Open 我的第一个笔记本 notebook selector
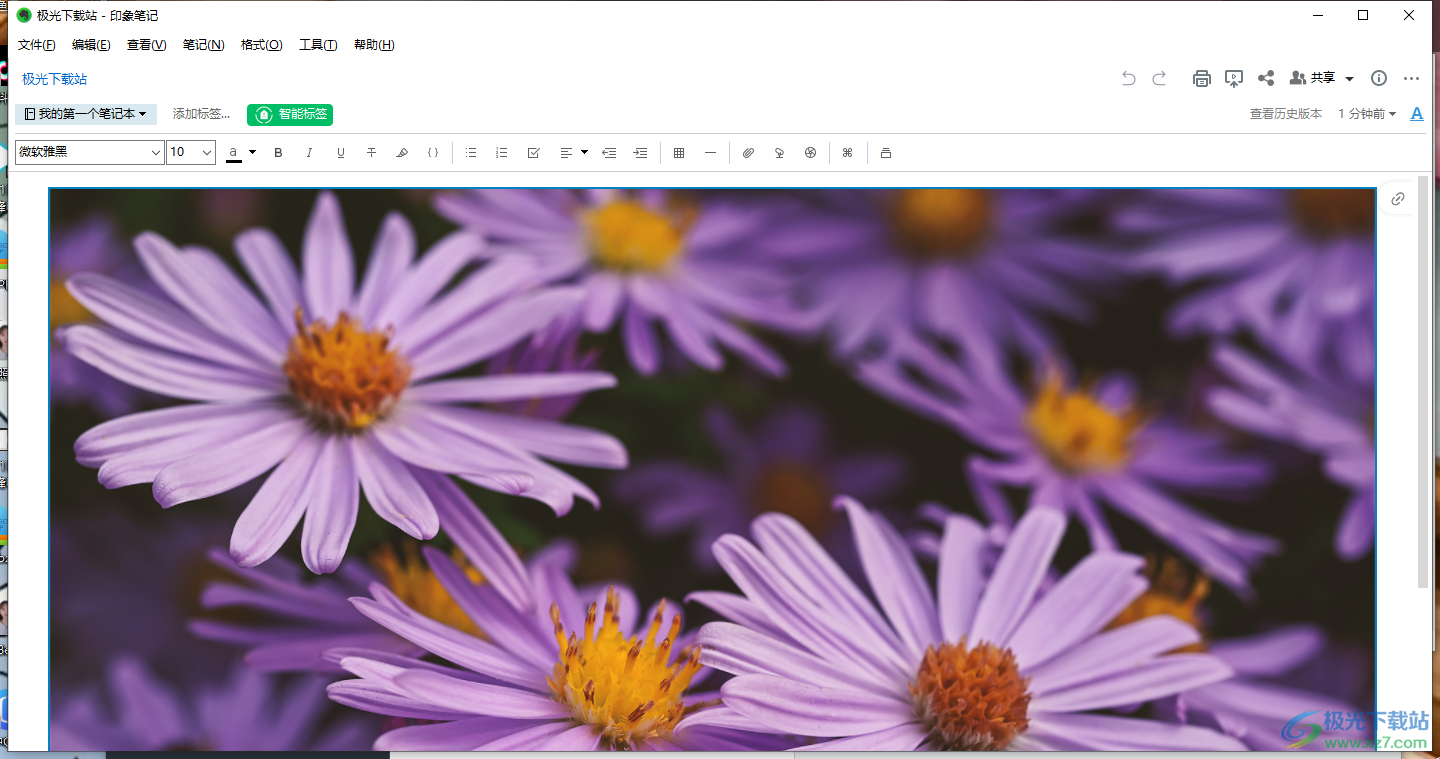1440x759 pixels. [86, 114]
